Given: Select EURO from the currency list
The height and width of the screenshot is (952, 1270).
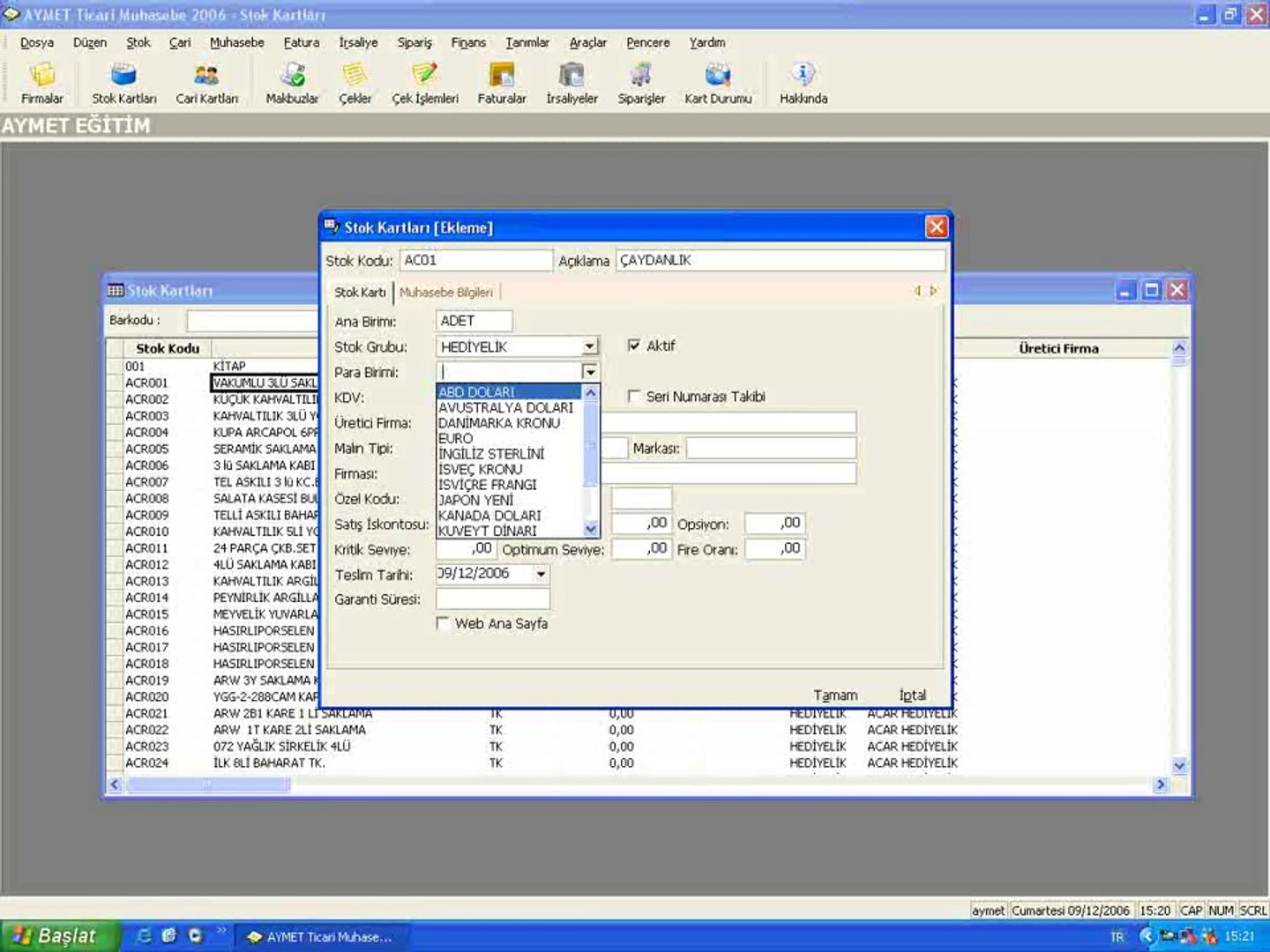Looking at the screenshot, I should 456,438.
